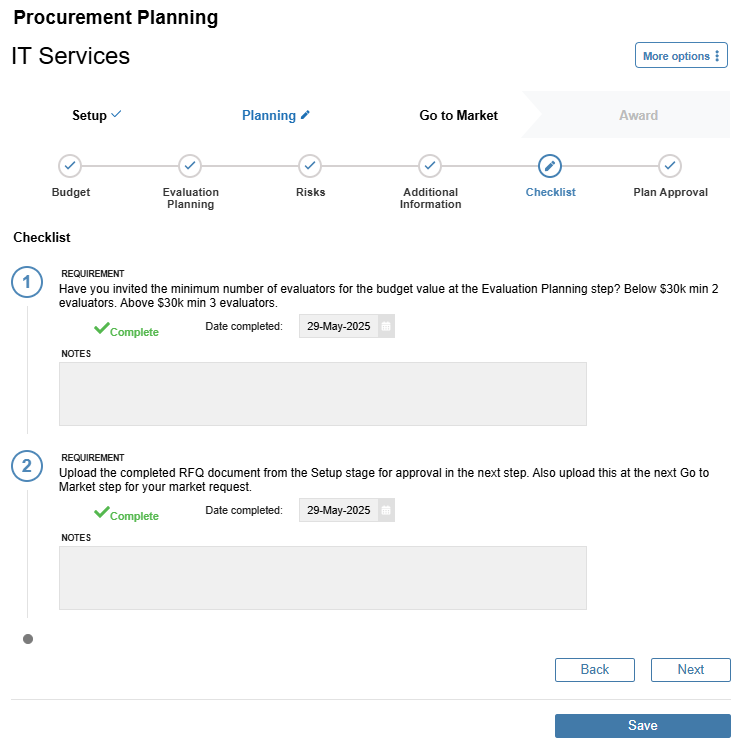Switch to the Setup stage tab
Image resolution: width=738 pixels, height=746 pixels.
(97, 115)
